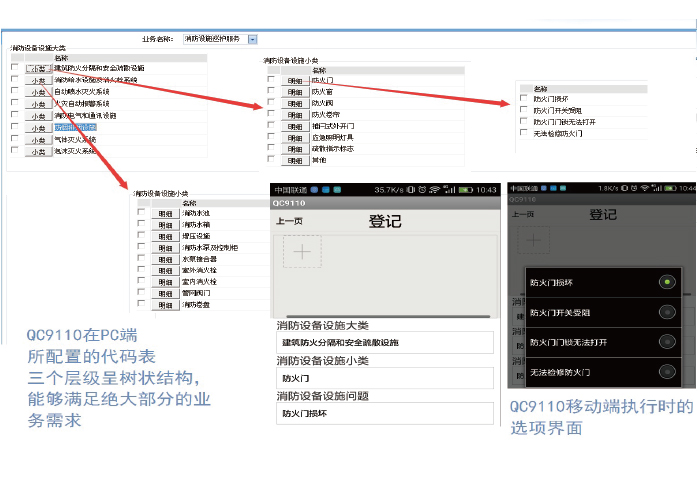Check the box beside 建筑防火分隔和安全疏散设施
This screenshot has height=500, width=700.
(15, 68)
